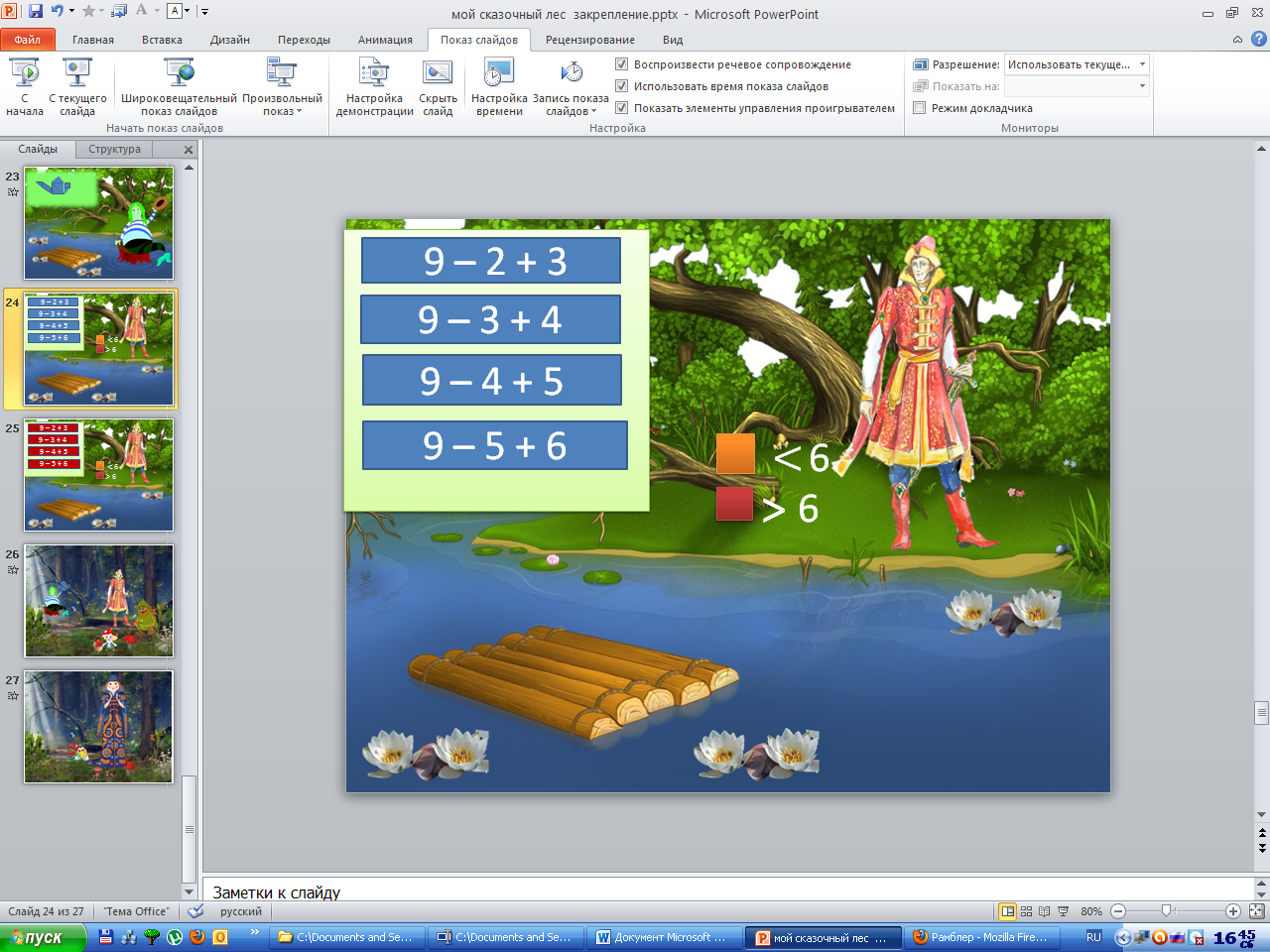Open Файл tab

click(x=28, y=40)
